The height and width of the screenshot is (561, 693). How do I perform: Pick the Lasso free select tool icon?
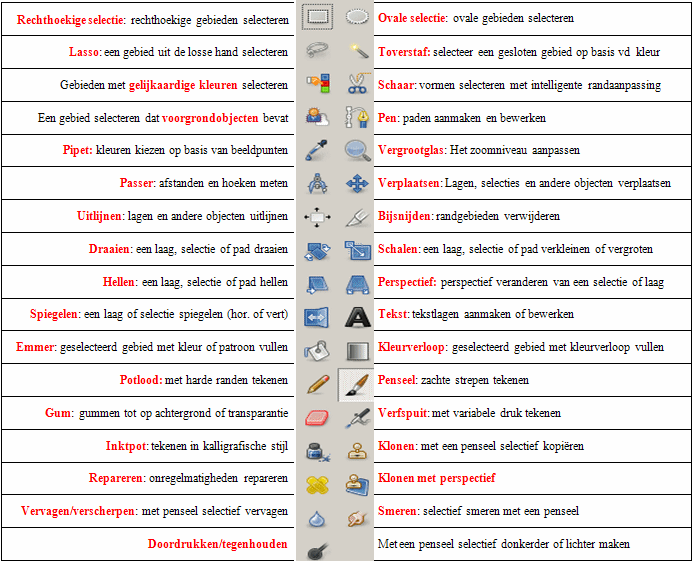(317, 50)
